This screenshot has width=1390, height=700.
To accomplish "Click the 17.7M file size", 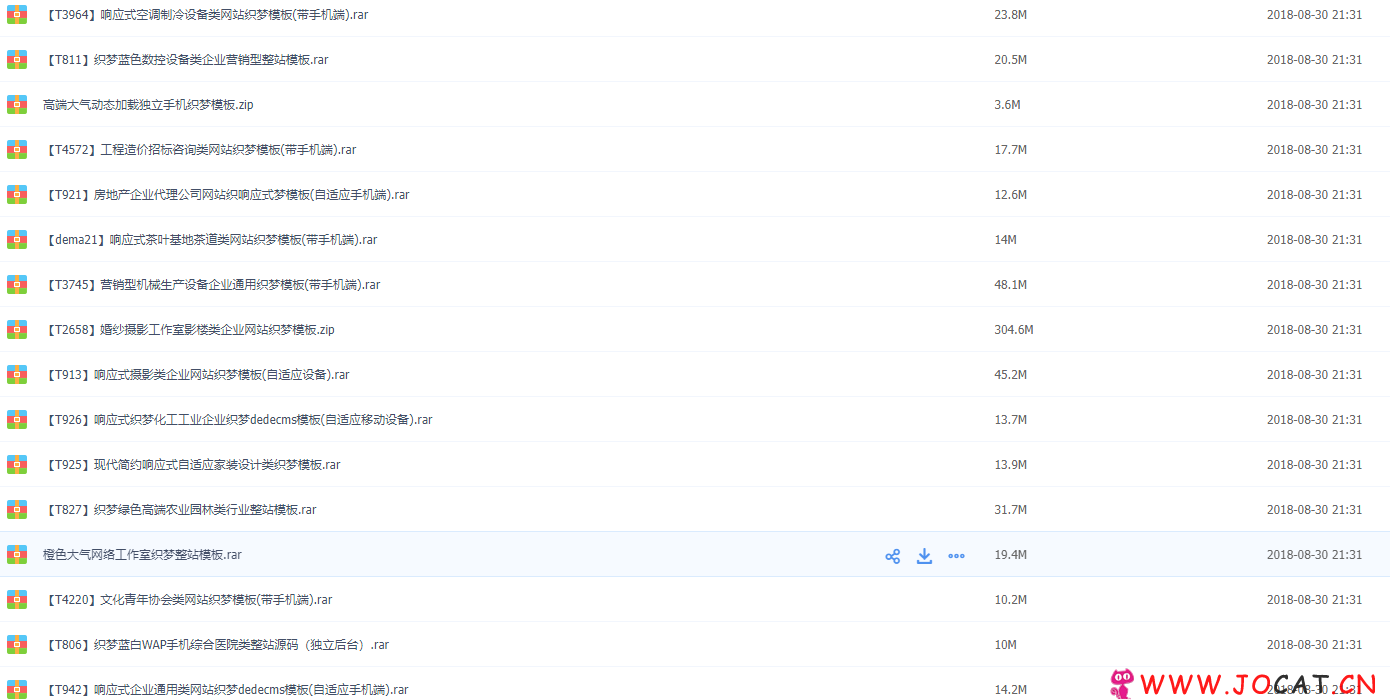I will (1011, 150).
